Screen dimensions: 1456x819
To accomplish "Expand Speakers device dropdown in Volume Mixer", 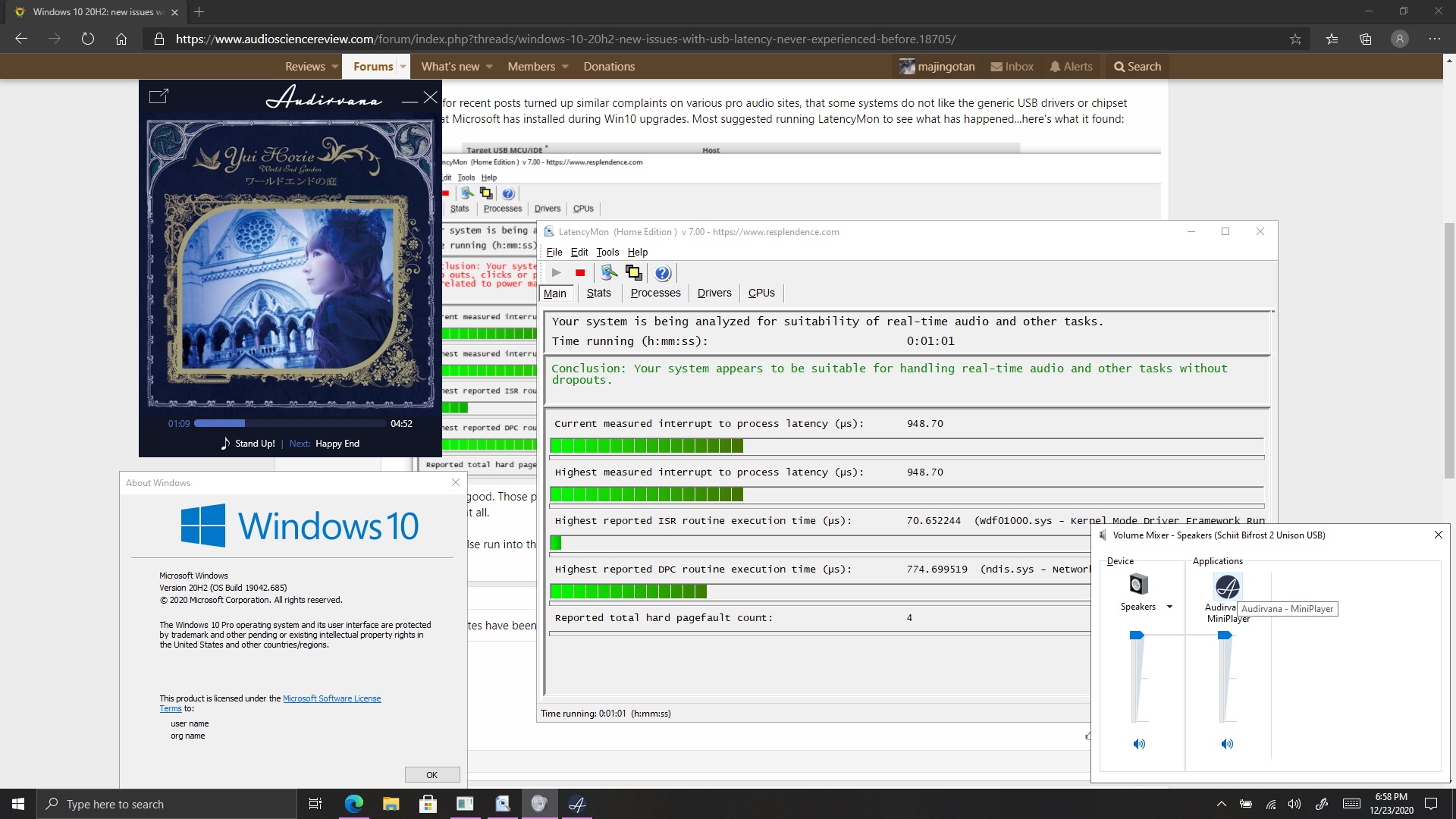I will (x=1169, y=607).
